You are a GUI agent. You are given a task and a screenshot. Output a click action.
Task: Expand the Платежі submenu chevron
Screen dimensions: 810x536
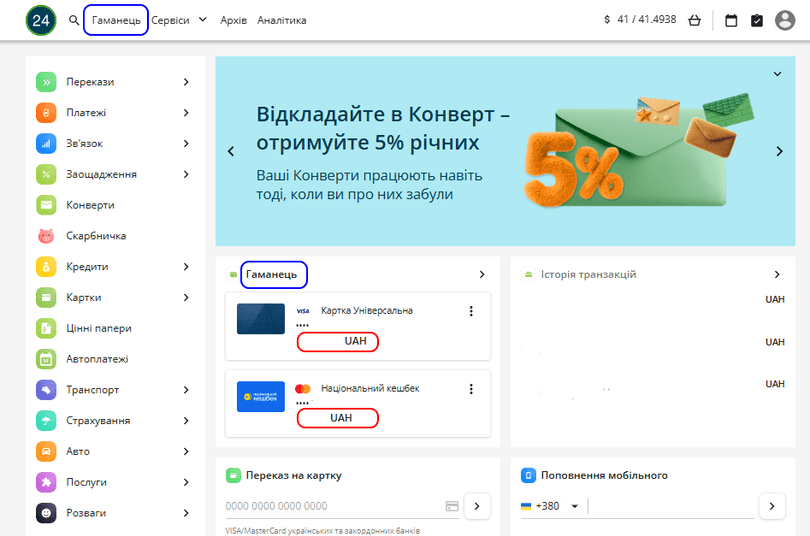tap(186, 113)
